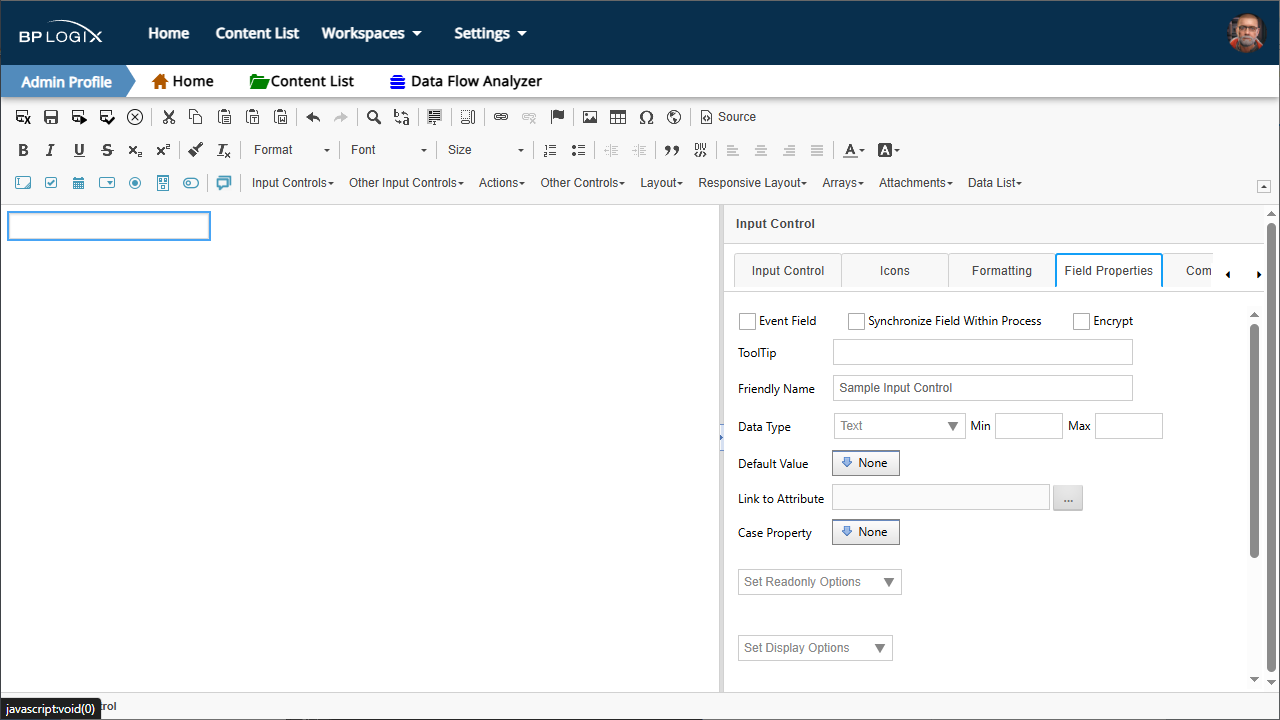Click the Undo arrow
Screen dimensions: 1280x720
pyautogui.click(x=313, y=117)
